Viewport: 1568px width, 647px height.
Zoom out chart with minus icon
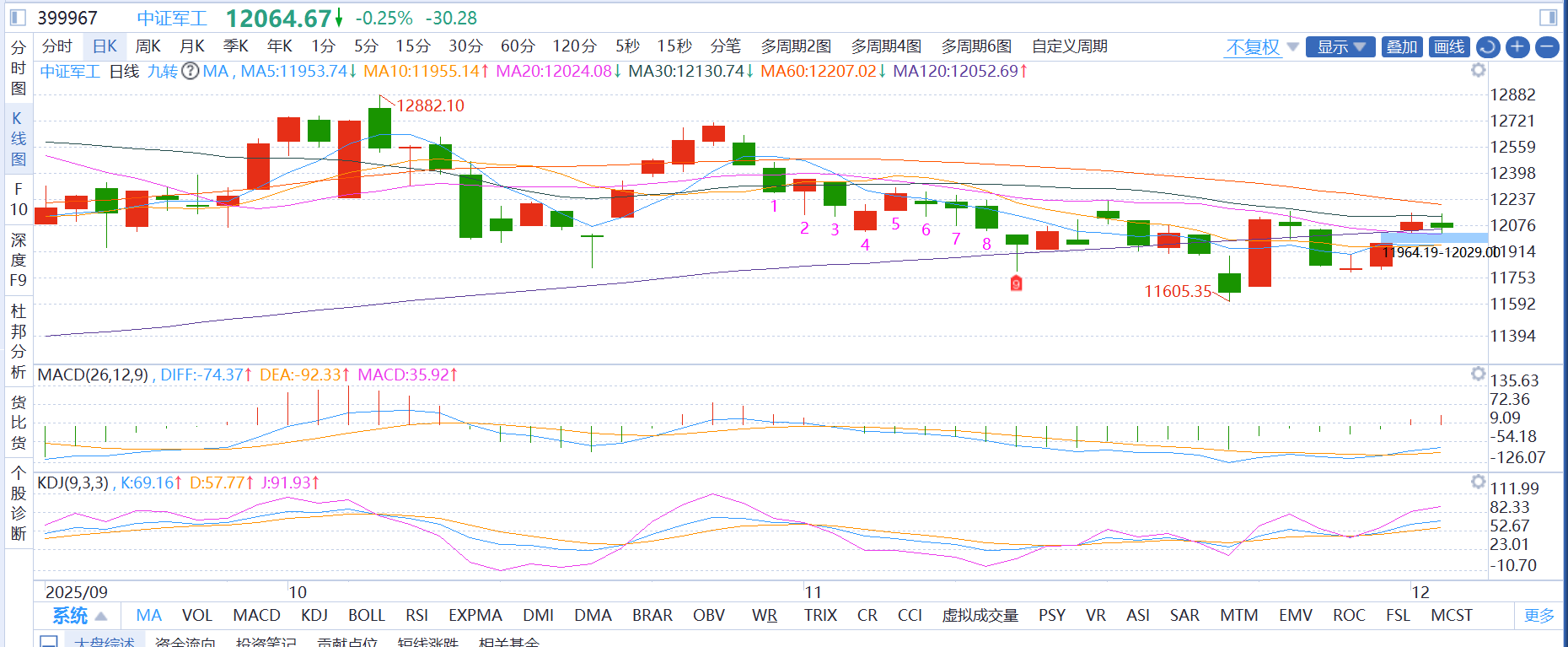(x=1547, y=47)
